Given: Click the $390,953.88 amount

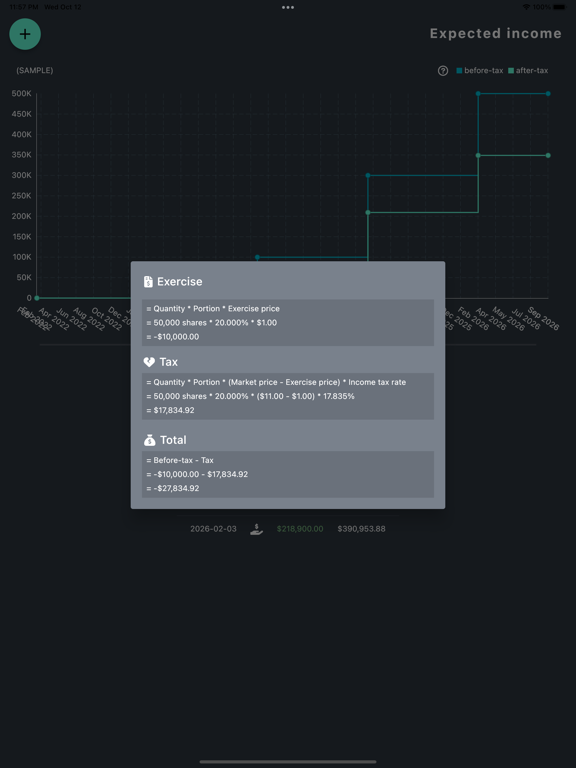Looking at the screenshot, I should pyautogui.click(x=361, y=529).
